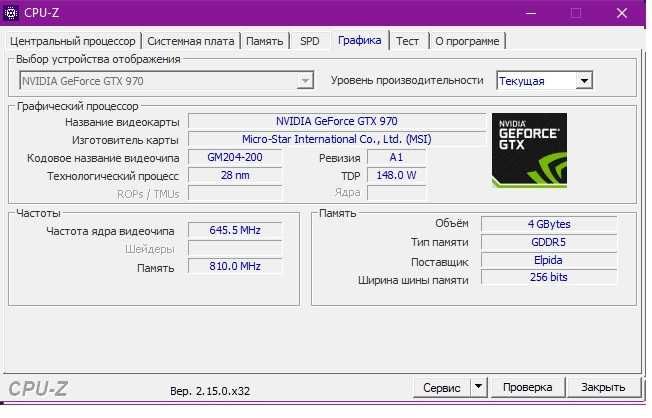The height and width of the screenshot is (418, 652).
Task: Click the Вер. 2.15.0.x32 version text
Action: pyautogui.click(x=210, y=391)
